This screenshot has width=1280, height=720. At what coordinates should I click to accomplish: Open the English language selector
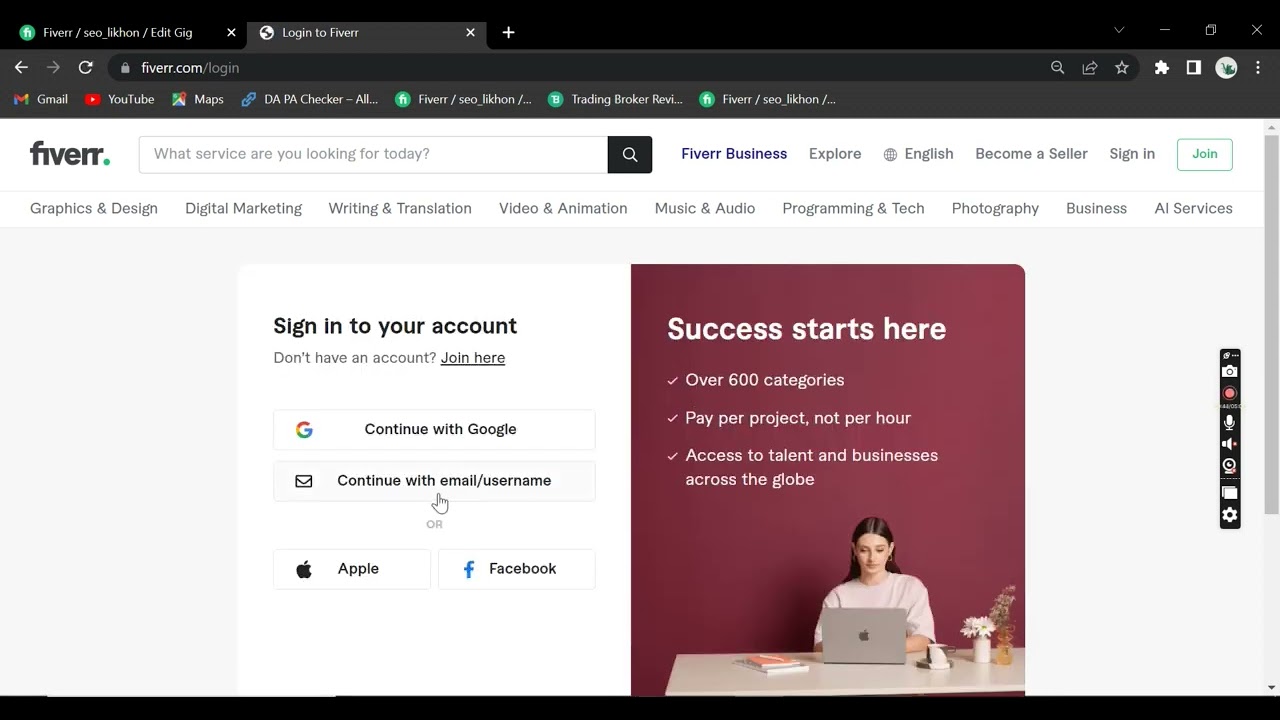coord(918,154)
